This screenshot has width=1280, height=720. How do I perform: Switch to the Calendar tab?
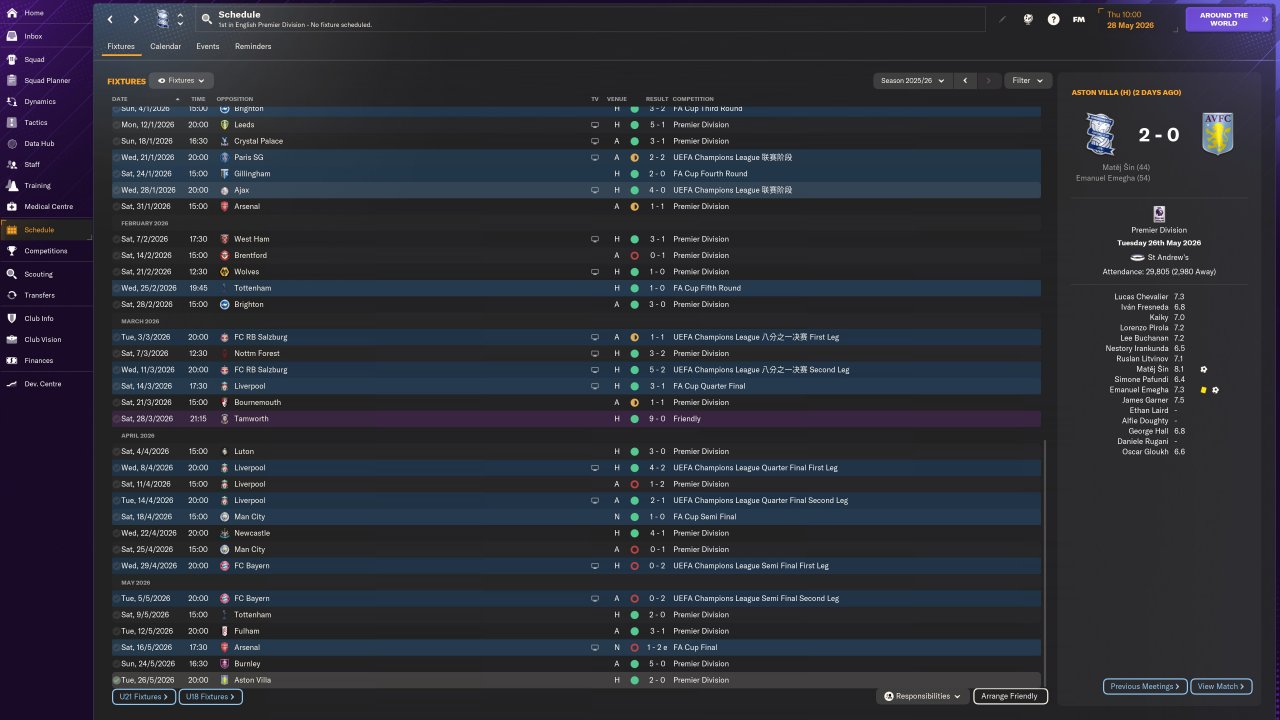coord(166,46)
